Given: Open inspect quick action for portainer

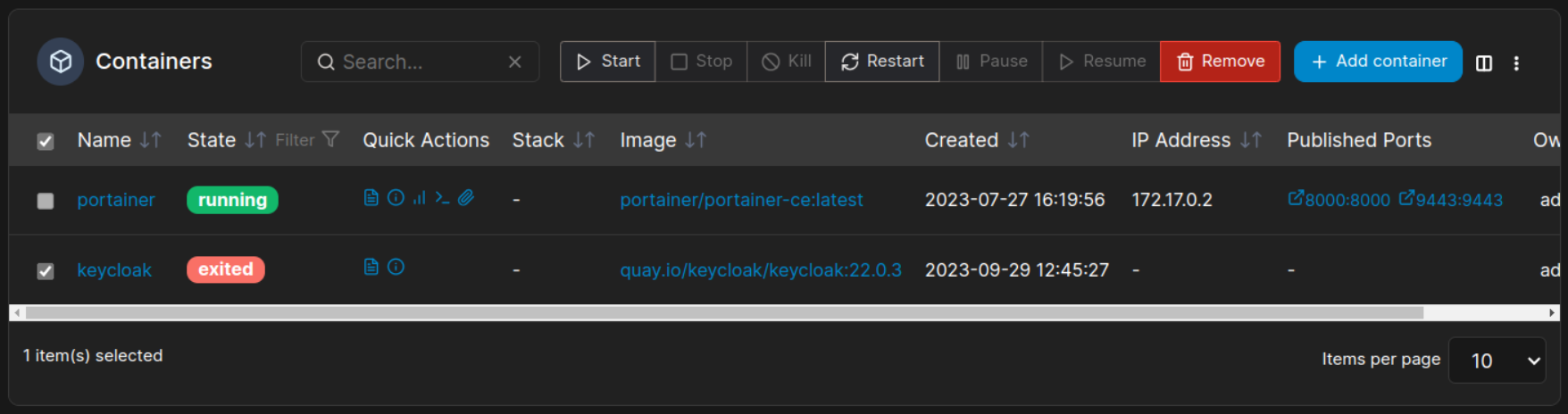Looking at the screenshot, I should point(396,197).
